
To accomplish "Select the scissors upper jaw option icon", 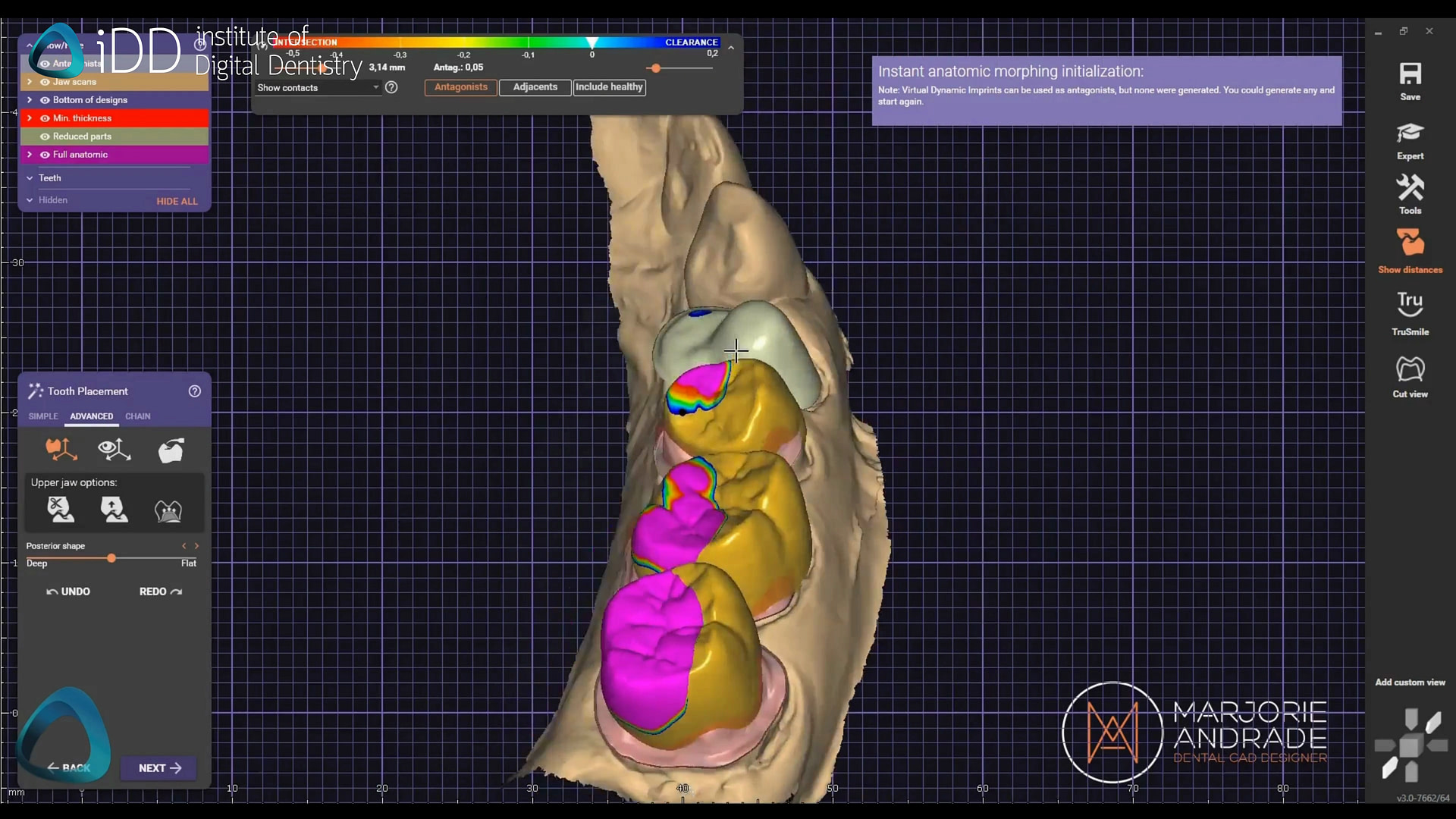I will [60, 509].
